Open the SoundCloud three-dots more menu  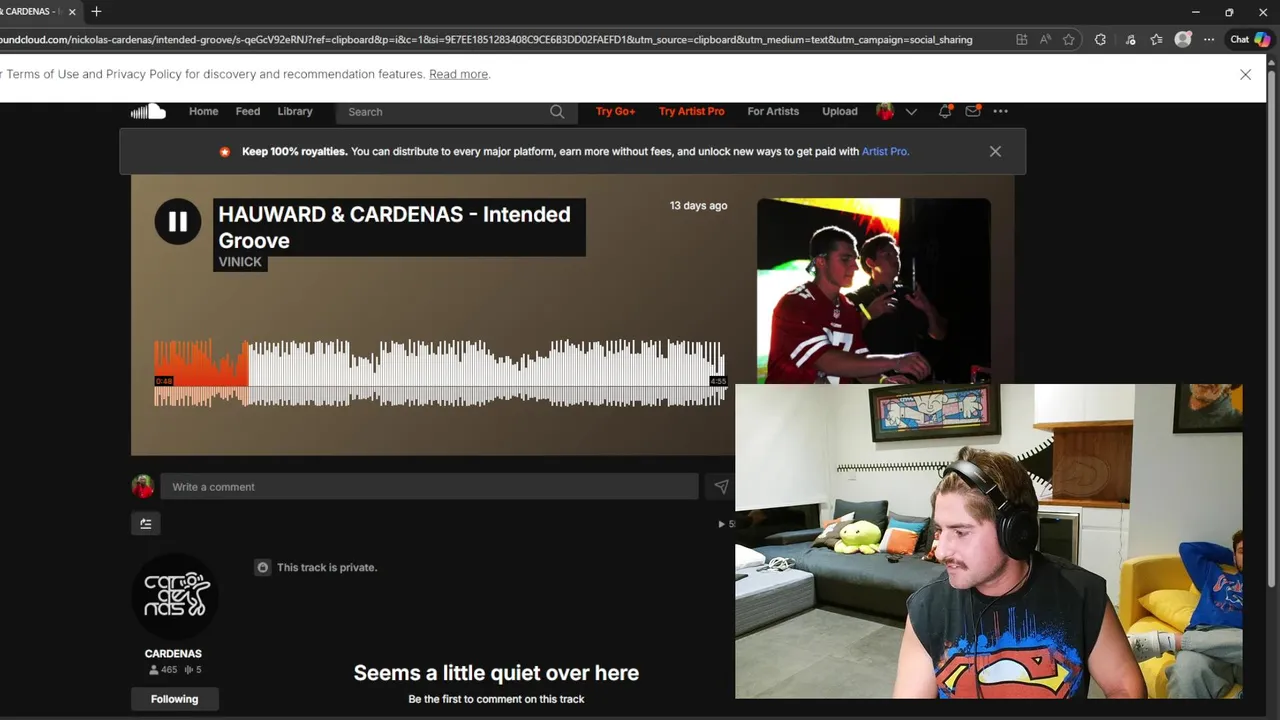click(1001, 111)
